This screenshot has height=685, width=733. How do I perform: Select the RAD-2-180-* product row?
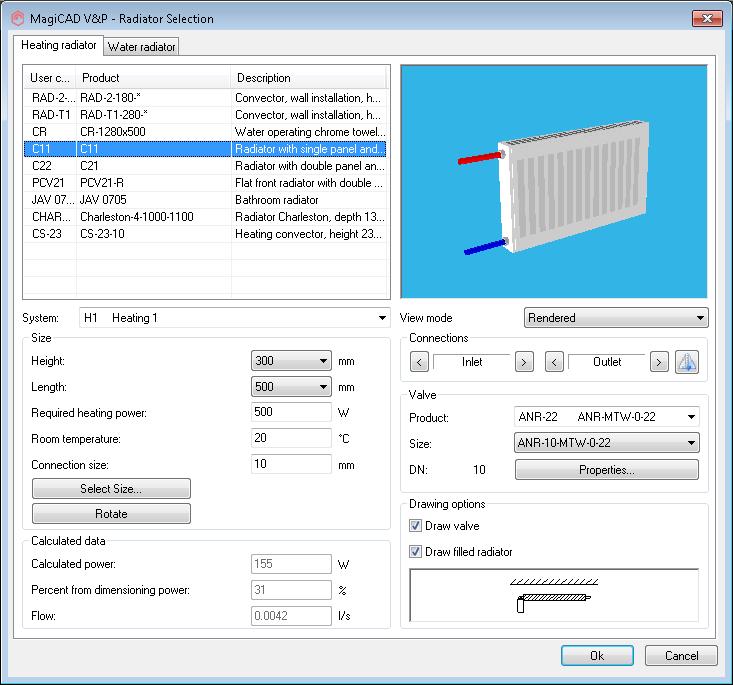pos(205,98)
